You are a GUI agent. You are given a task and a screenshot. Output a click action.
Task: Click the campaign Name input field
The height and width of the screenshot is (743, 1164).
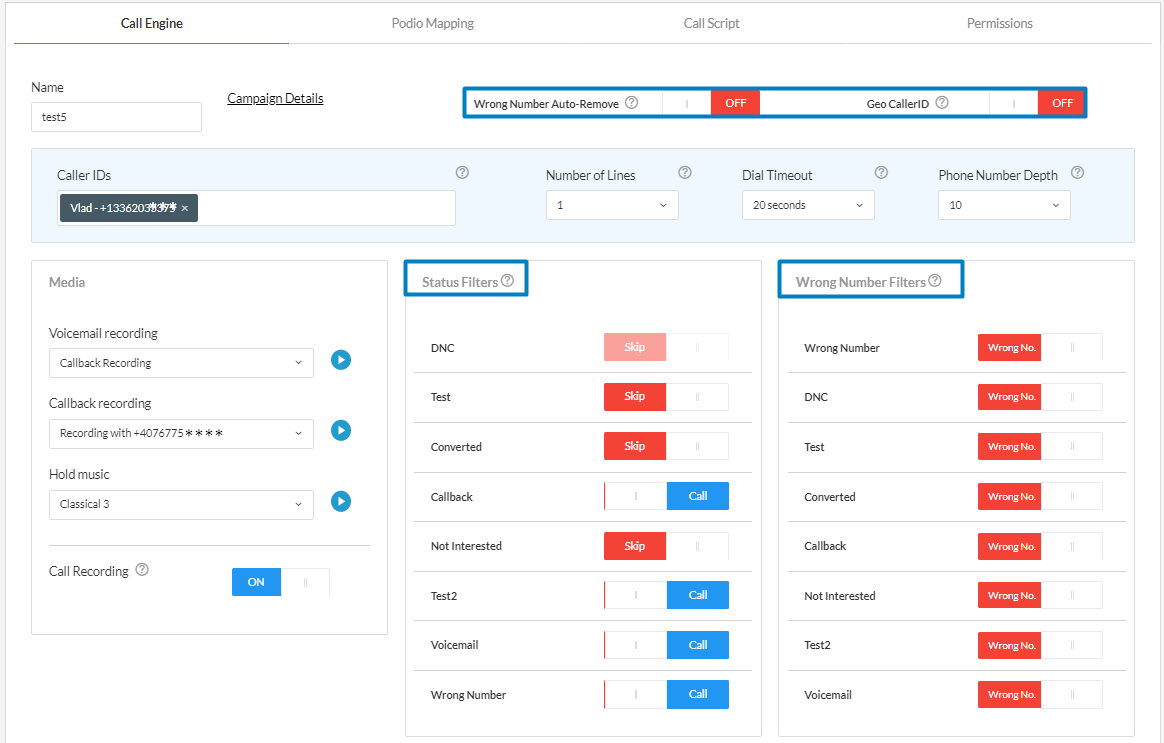click(116, 117)
